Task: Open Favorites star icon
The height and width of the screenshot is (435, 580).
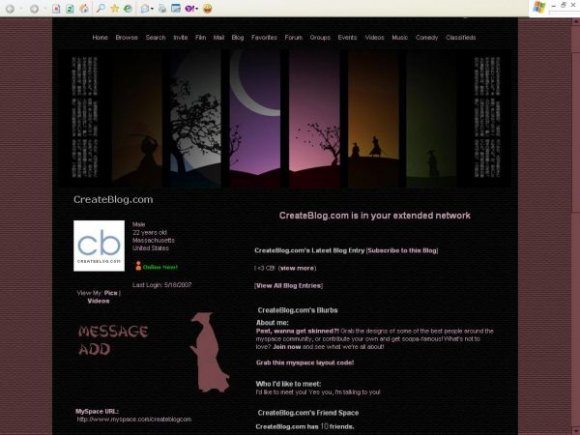Action: click(115, 8)
